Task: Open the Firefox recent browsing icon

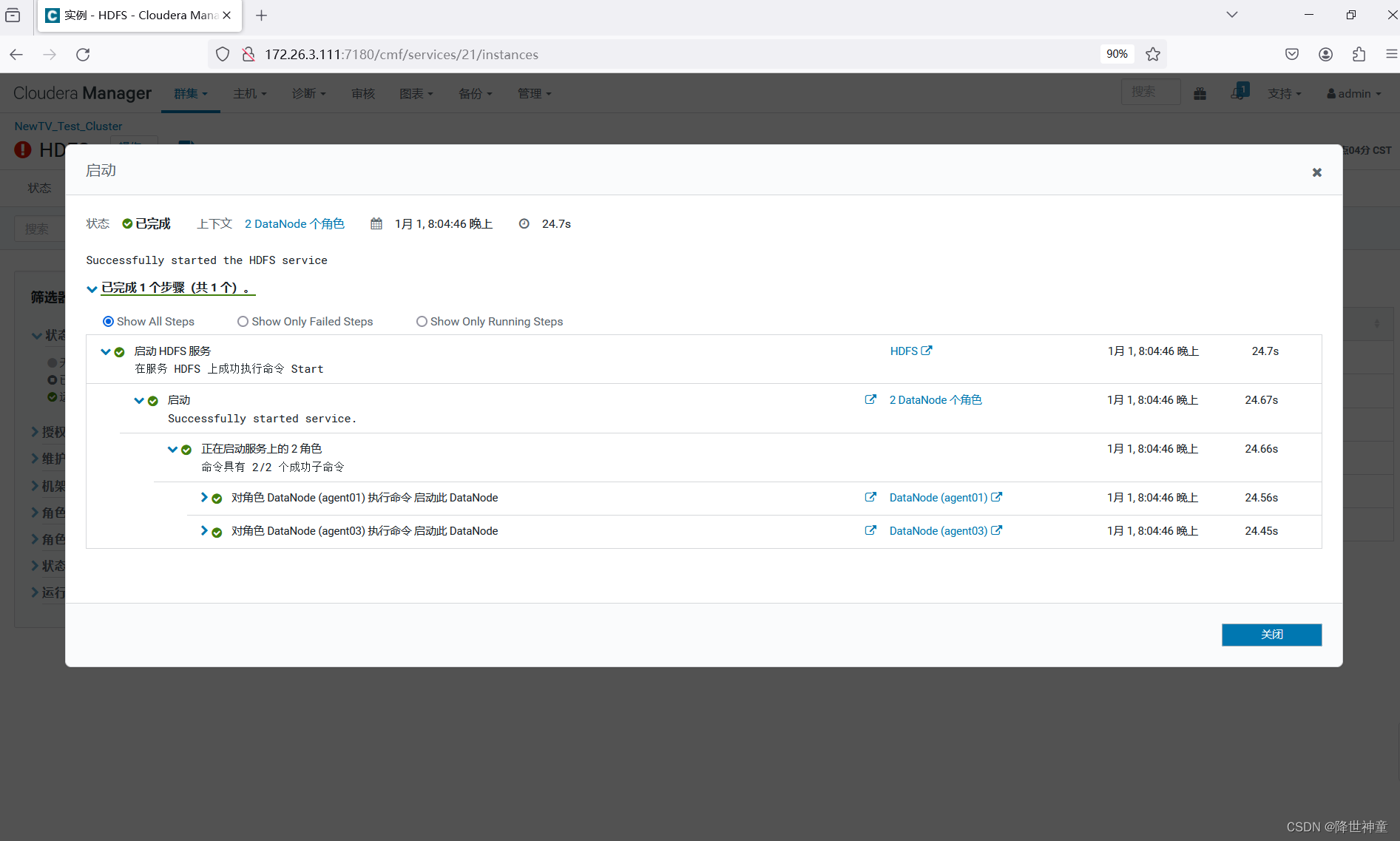Action: coord(13,16)
